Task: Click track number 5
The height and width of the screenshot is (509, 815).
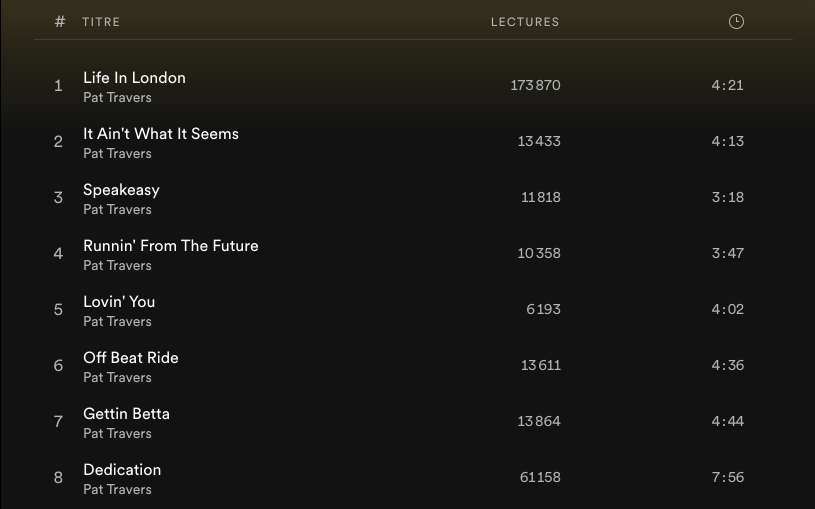Action: 58,310
